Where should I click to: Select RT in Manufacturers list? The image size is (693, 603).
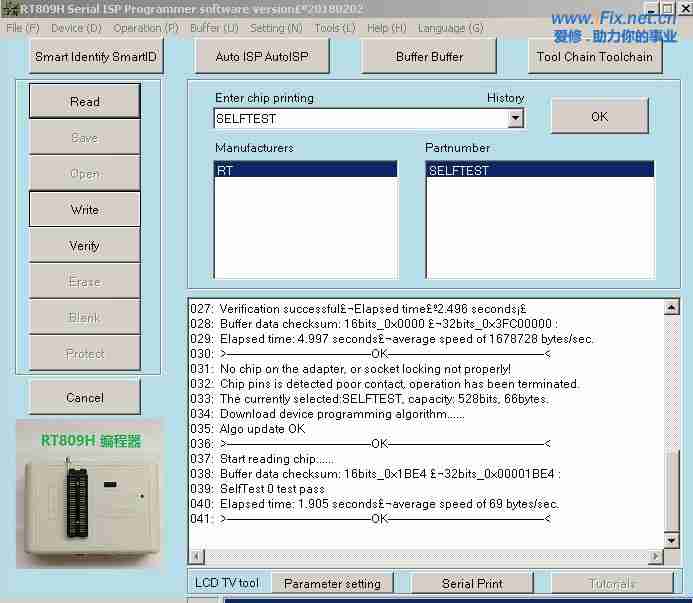tap(305, 171)
